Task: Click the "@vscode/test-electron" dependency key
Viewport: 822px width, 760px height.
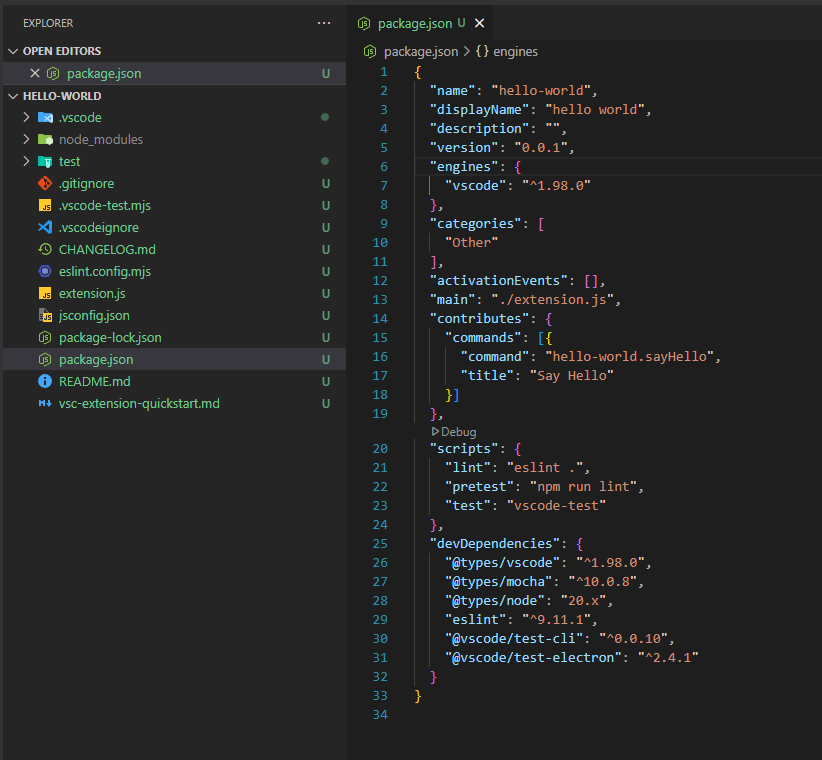Action: point(533,658)
